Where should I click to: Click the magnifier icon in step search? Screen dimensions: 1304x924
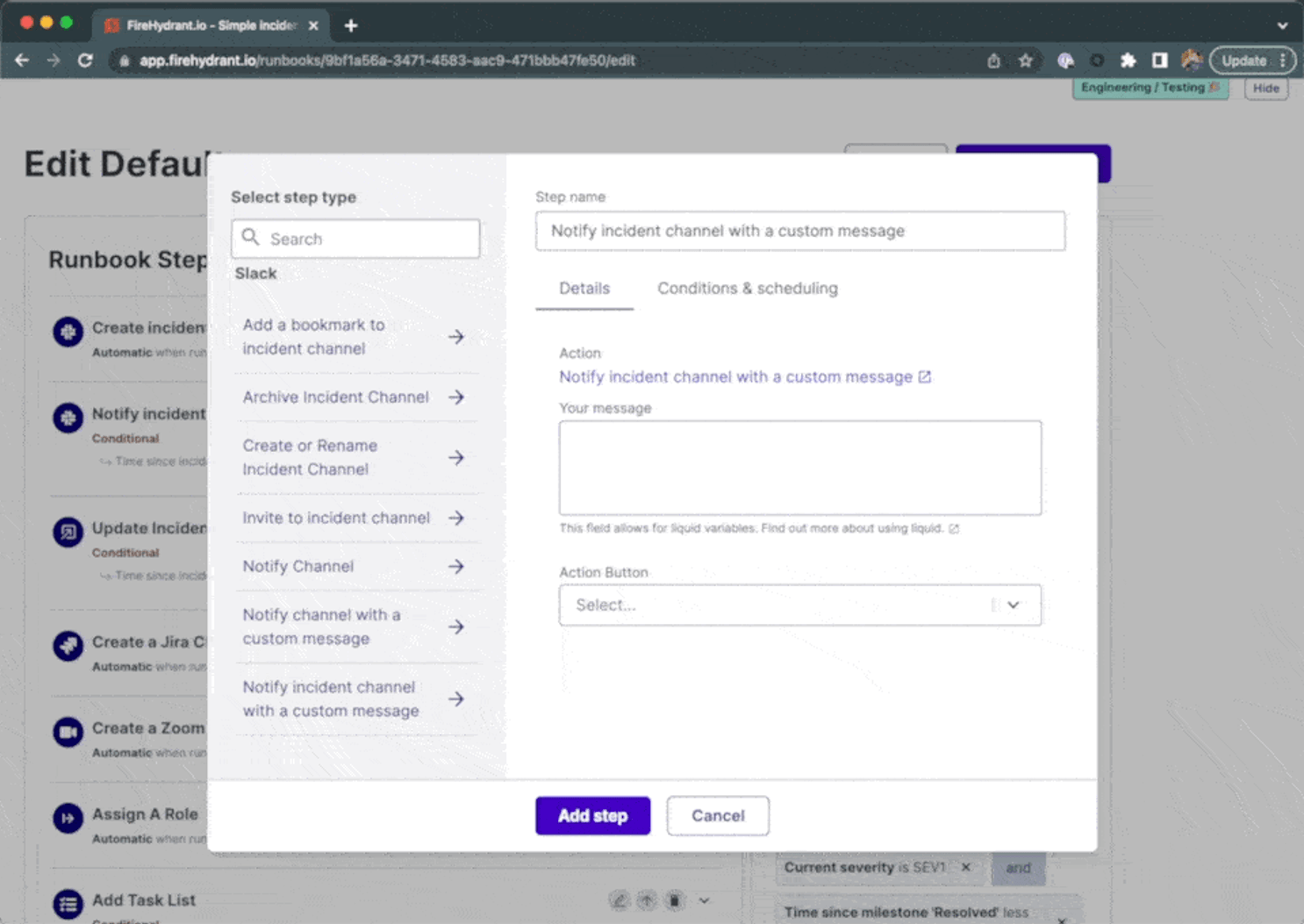click(251, 238)
